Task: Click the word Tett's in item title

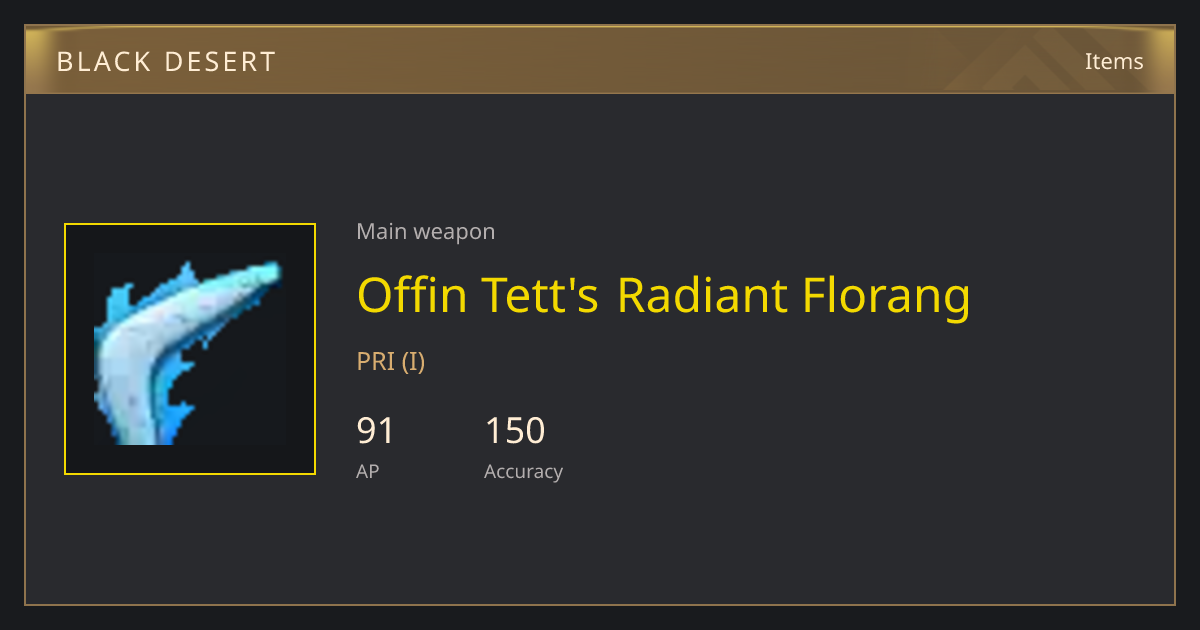Action: tap(541, 295)
